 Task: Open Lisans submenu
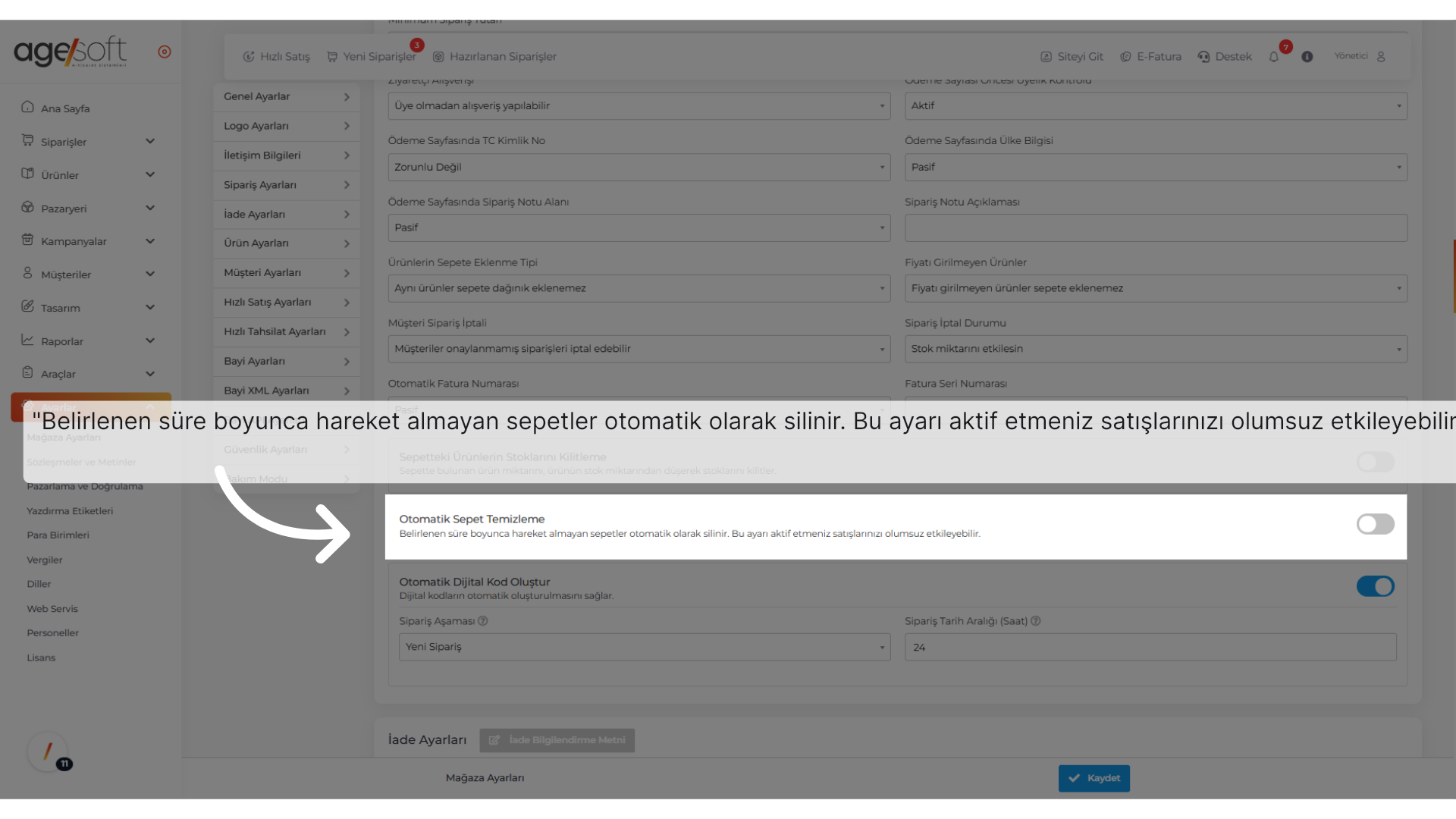click(x=41, y=657)
